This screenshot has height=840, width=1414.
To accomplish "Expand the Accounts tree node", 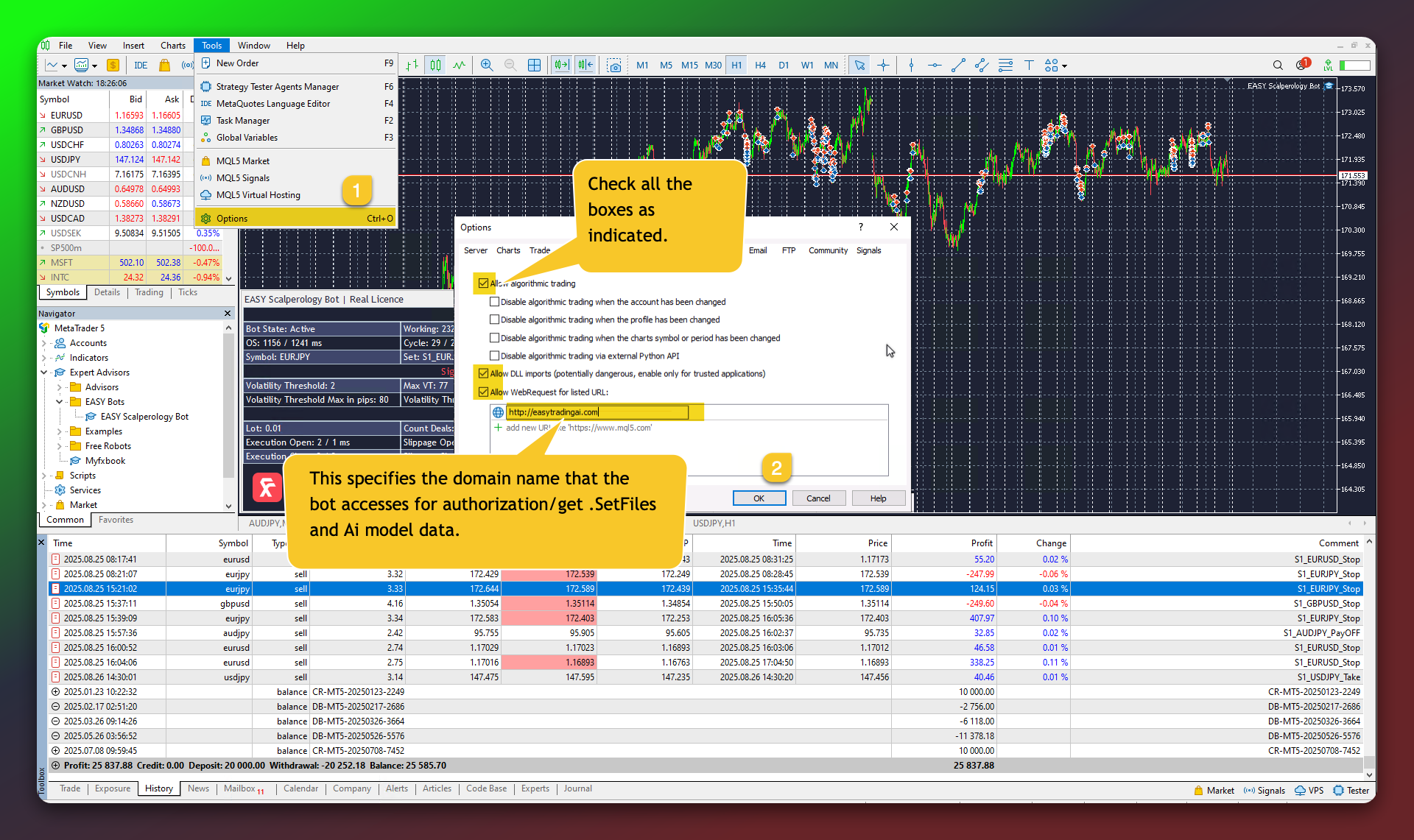I will pos(44,343).
